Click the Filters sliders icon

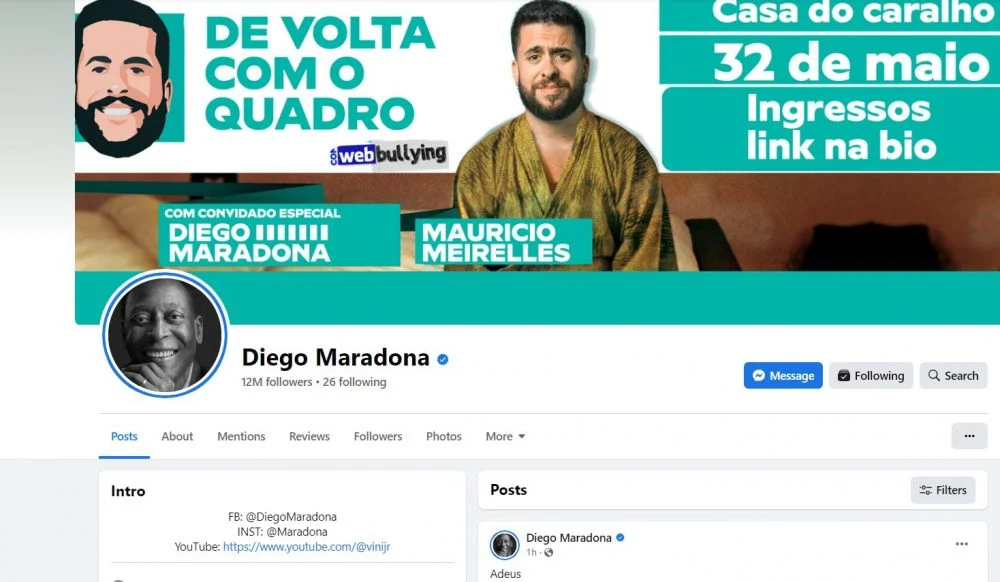click(925, 490)
